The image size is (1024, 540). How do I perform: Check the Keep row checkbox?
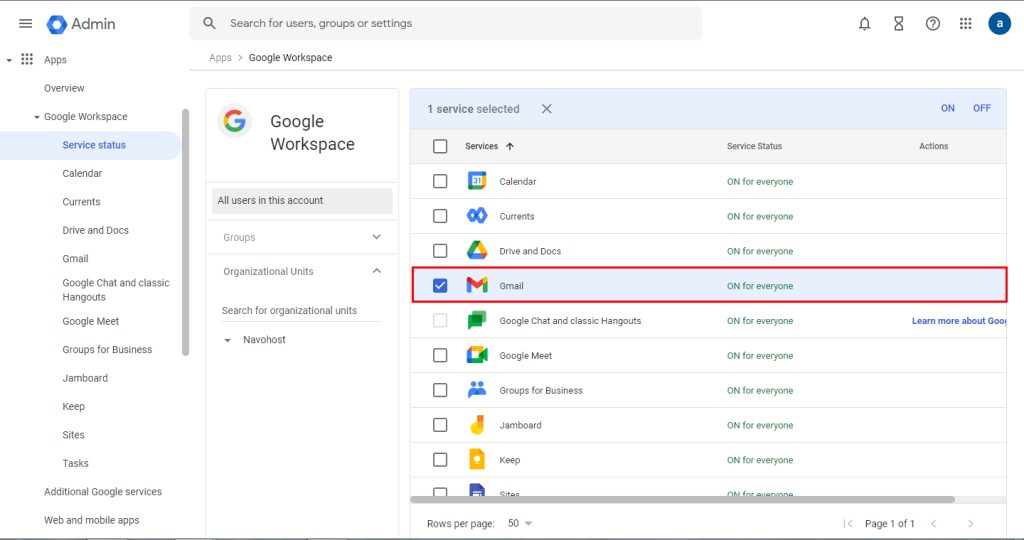(x=440, y=460)
